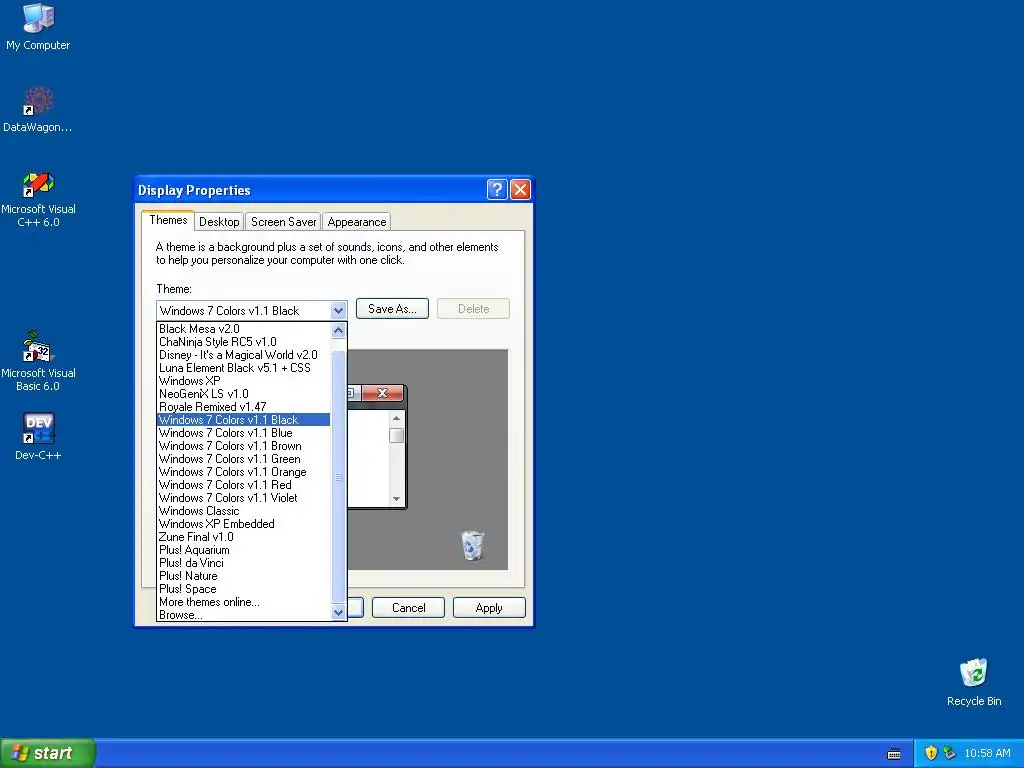Choose Black Mesa v2.0 theme
The image size is (1024, 768).
tap(244, 328)
